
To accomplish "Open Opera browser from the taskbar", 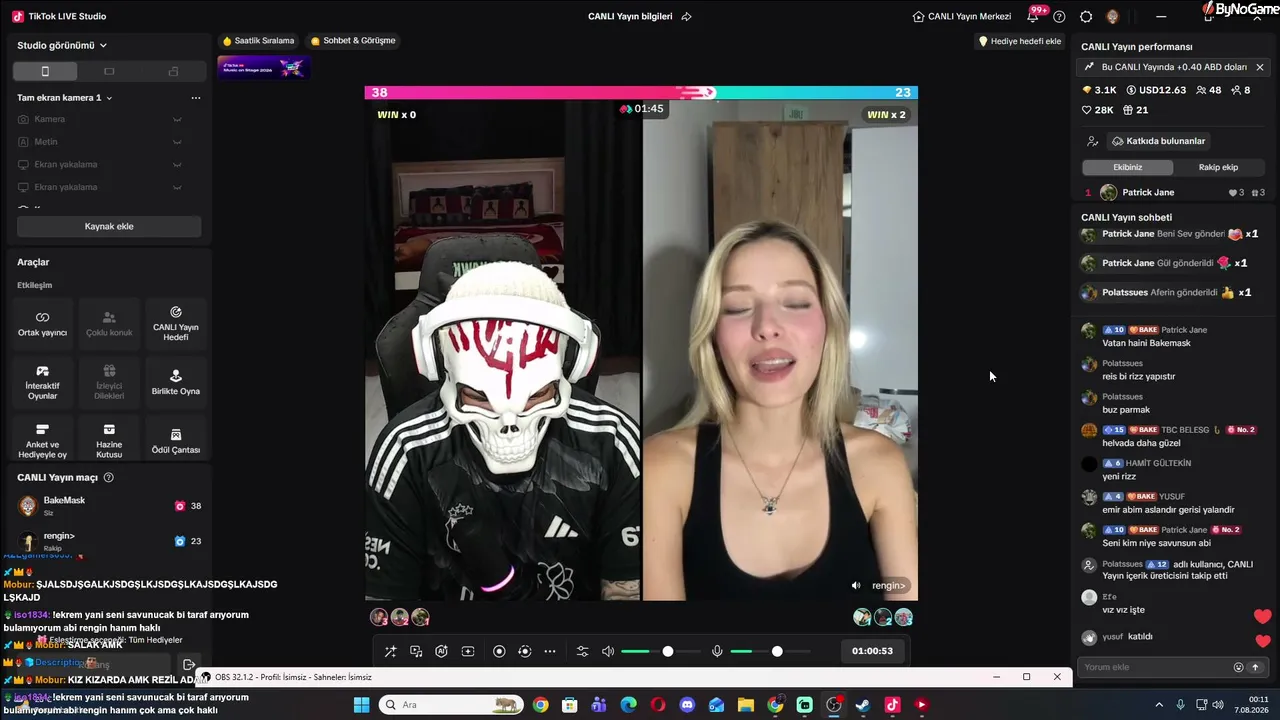I will (x=657, y=705).
